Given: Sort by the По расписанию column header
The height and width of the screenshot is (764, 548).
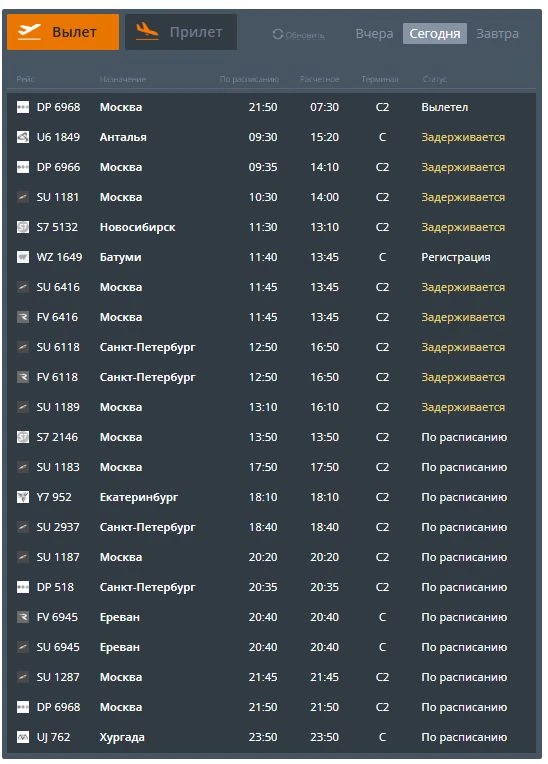Looking at the screenshot, I should click(x=249, y=79).
